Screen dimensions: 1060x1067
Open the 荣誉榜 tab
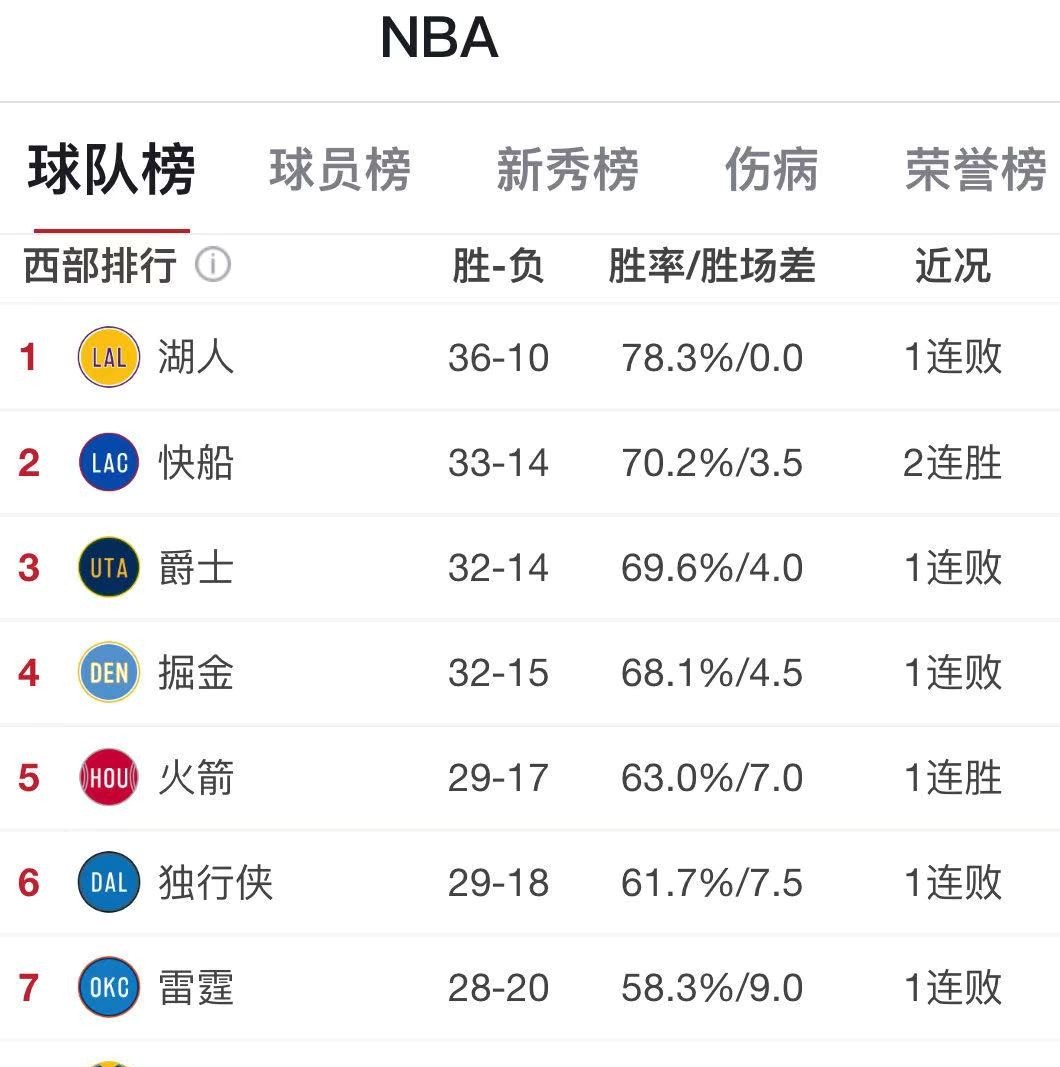tap(976, 169)
